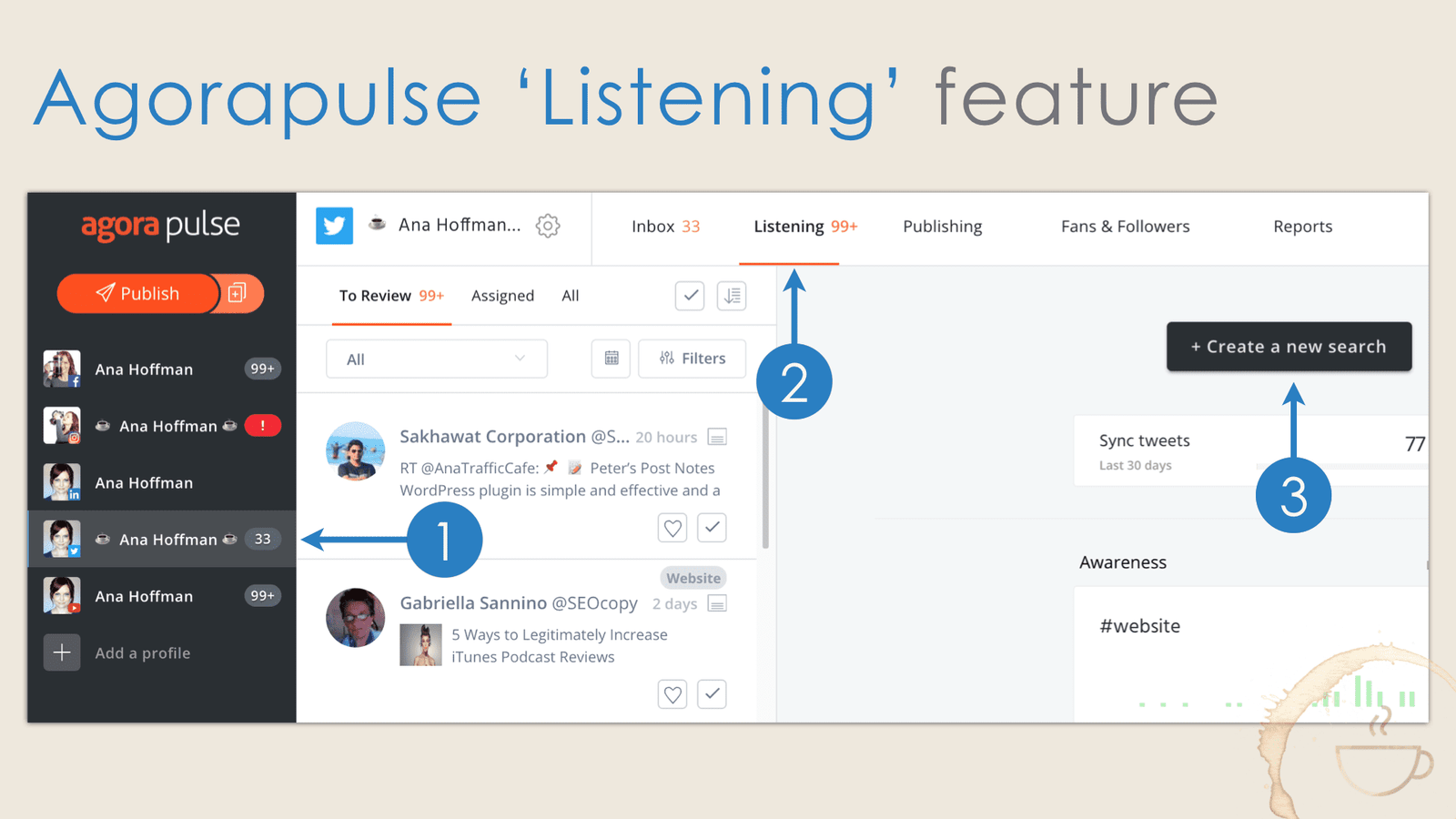1456x819 pixels.
Task: Toggle the bulk select checkmark button
Action: pos(689,296)
